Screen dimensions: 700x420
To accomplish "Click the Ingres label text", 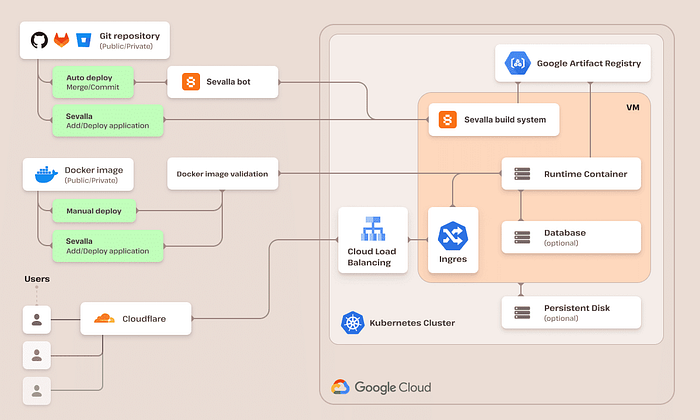I will tap(453, 259).
